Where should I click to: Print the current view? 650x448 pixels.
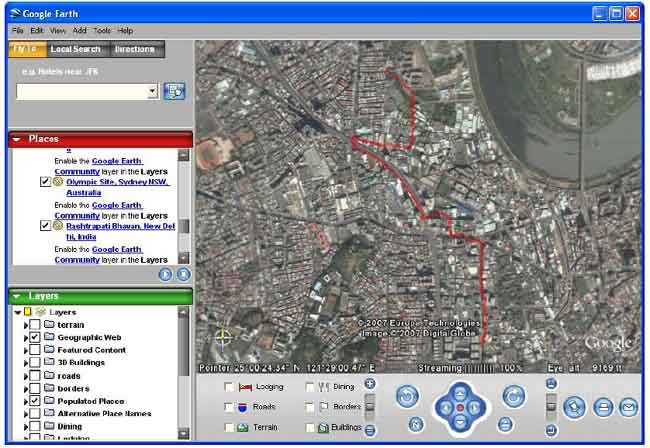(x=603, y=408)
